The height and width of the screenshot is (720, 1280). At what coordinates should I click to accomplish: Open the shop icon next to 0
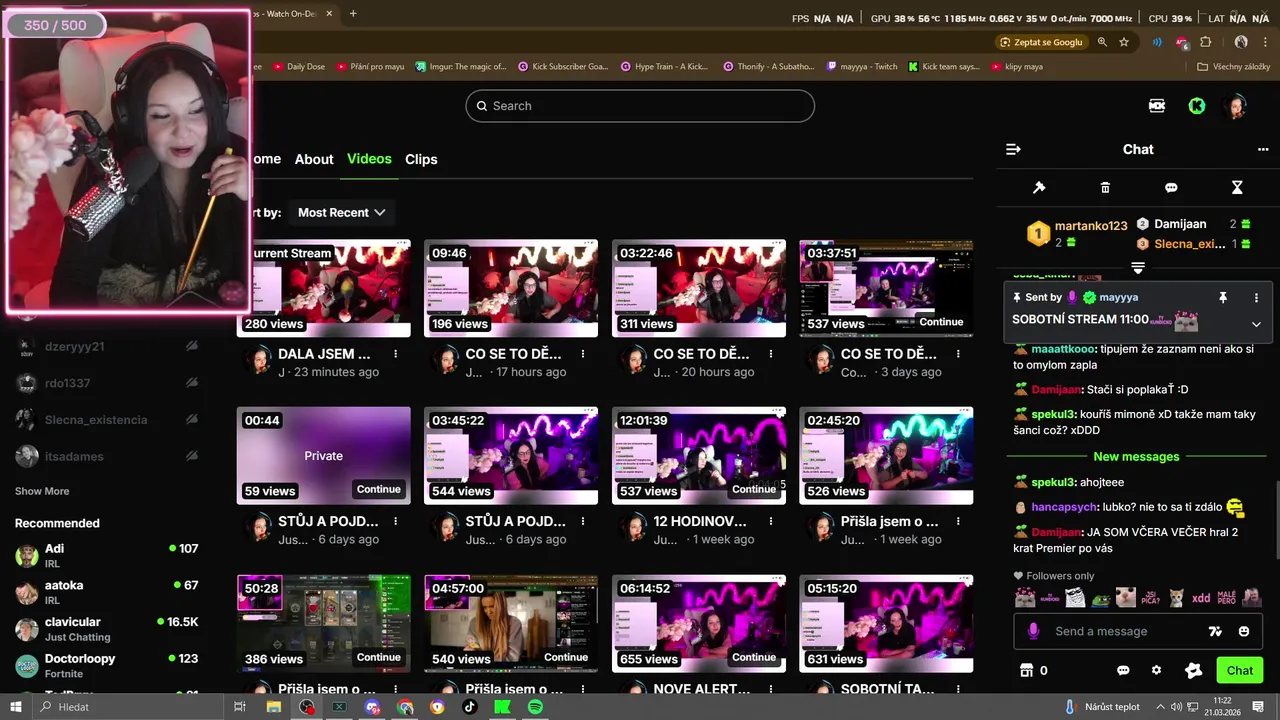pos(1025,671)
